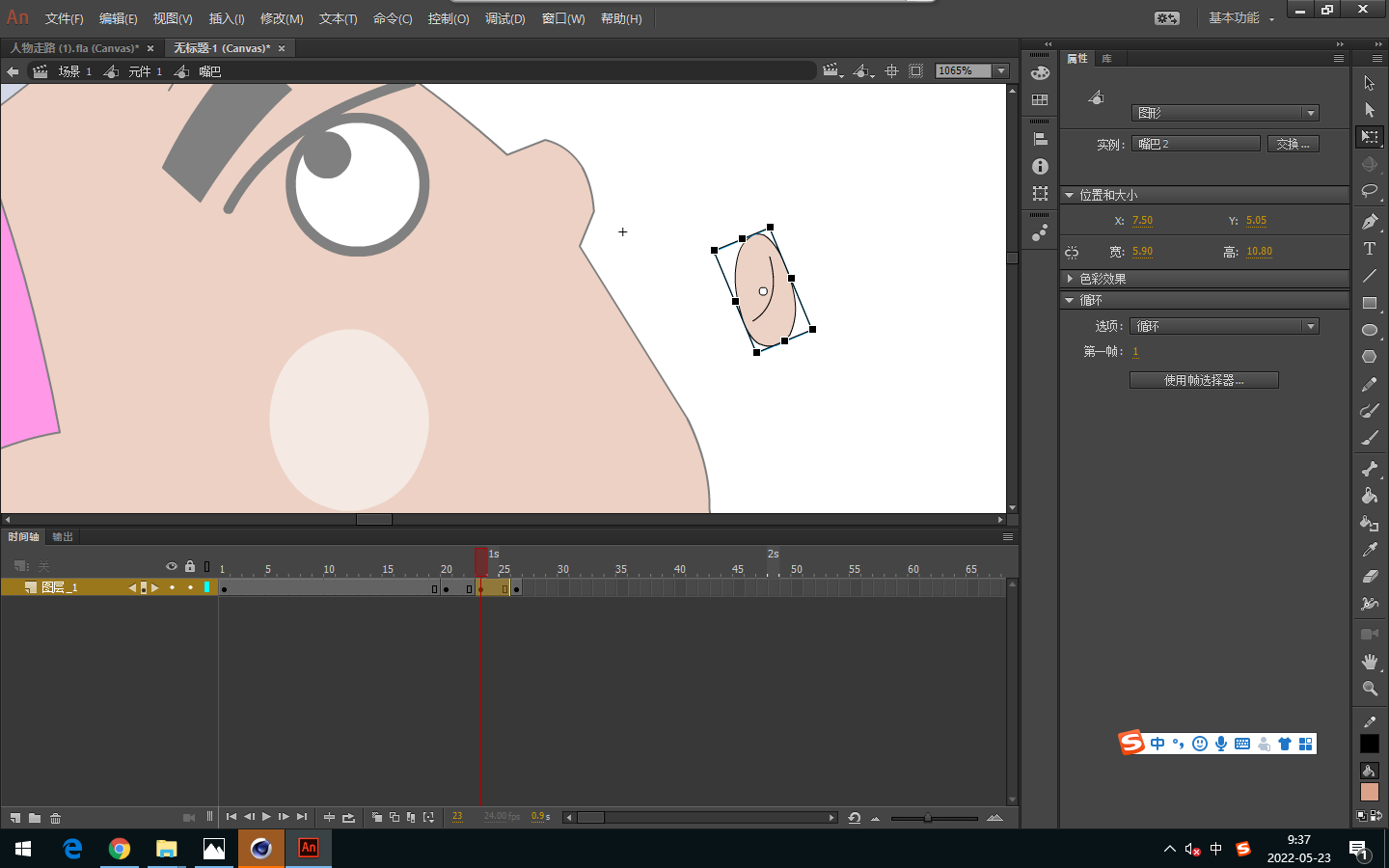1389x868 pixels.
Task: Pick the Paint Bucket tool
Action: coord(1369,496)
